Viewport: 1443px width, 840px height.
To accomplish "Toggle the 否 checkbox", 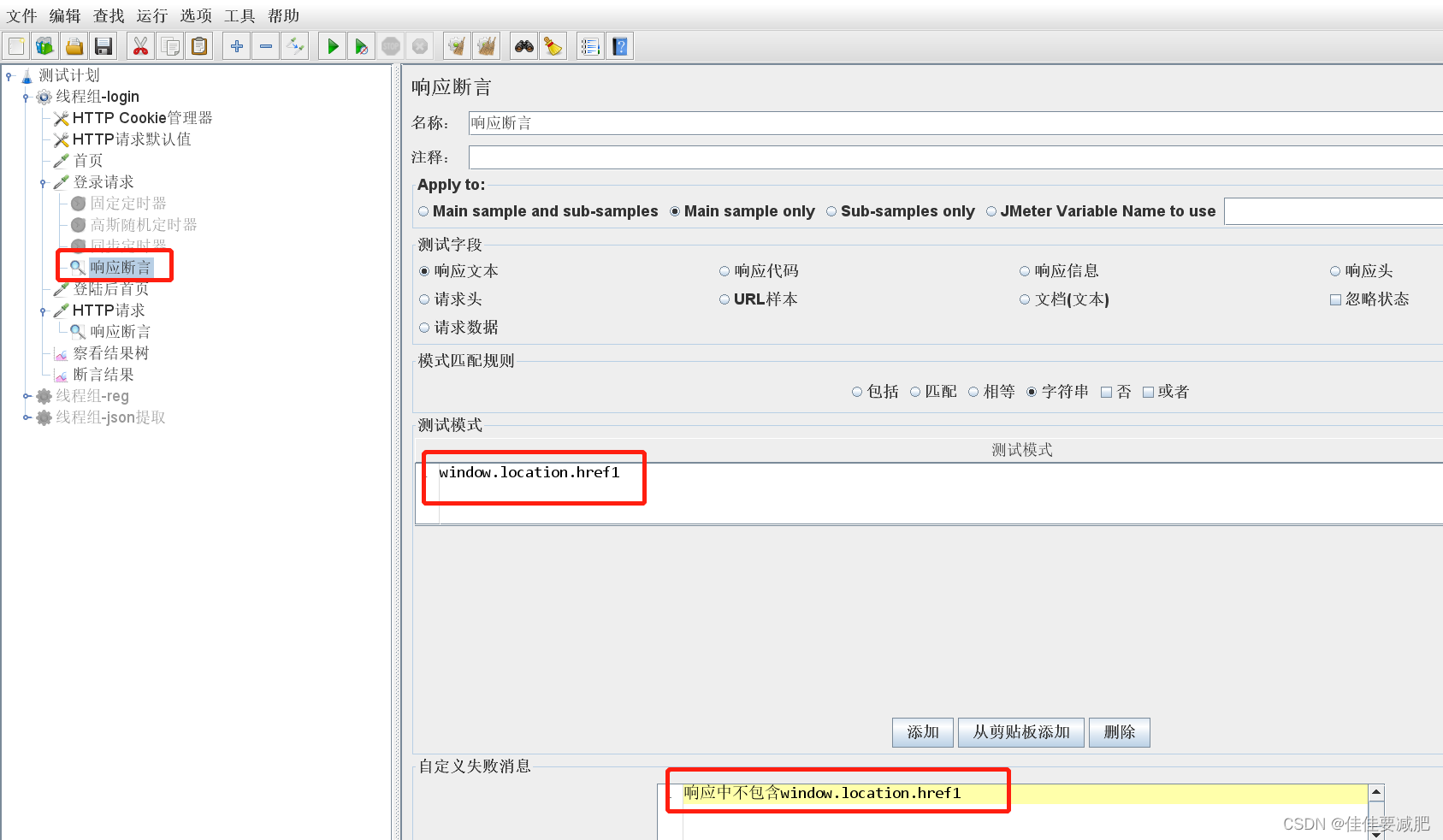I will [x=1116, y=392].
